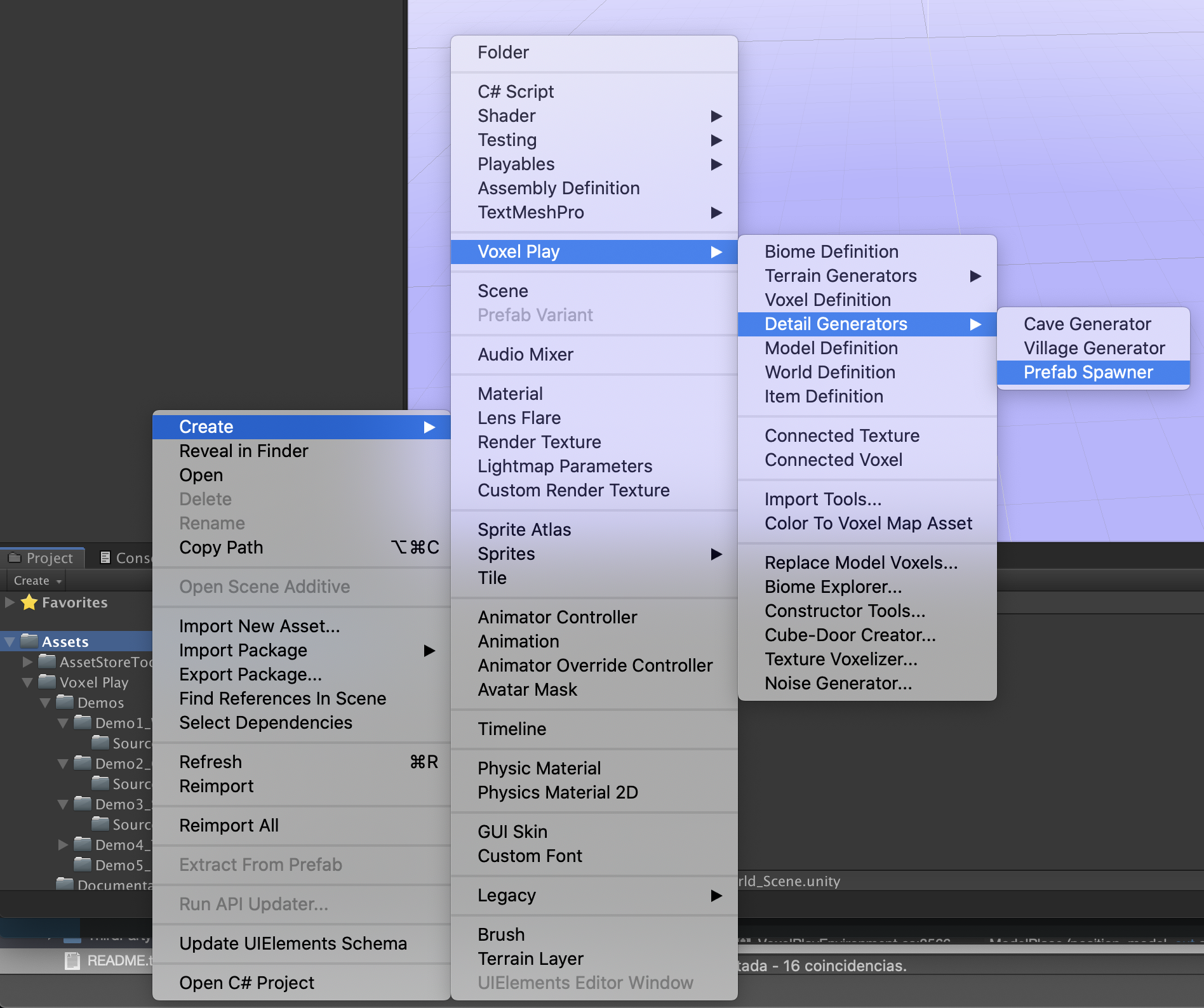Choose Connected Texture entry
Image resolution: width=1204 pixels, height=1008 pixels.
click(867, 436)
